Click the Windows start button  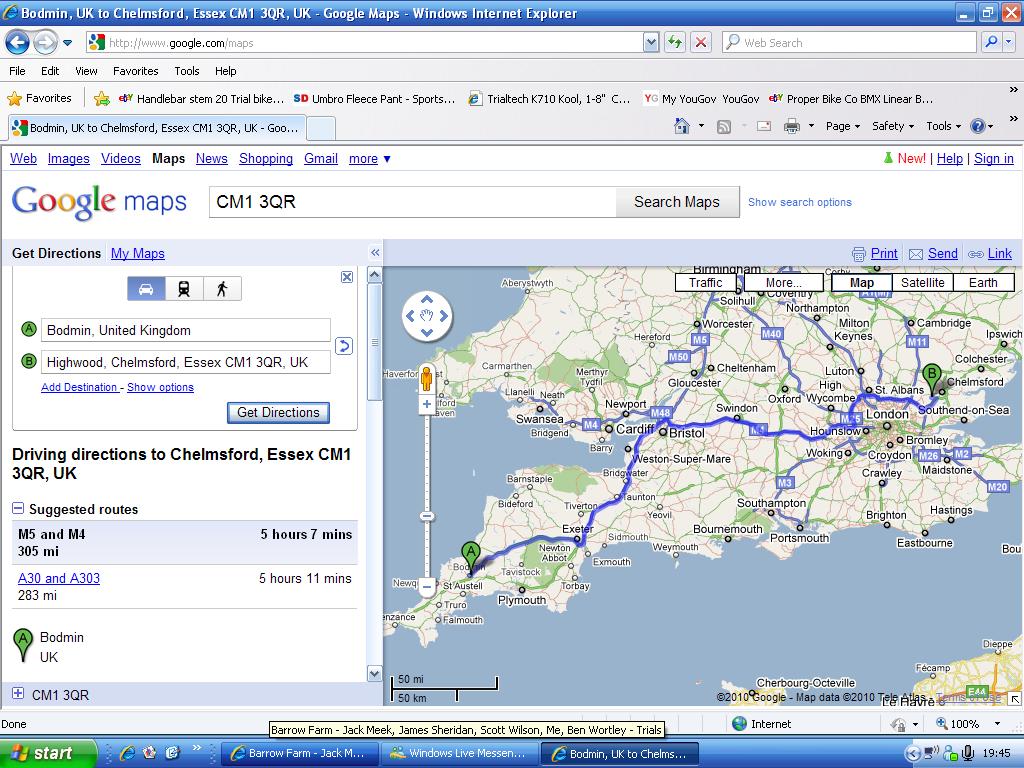point(48,754)
